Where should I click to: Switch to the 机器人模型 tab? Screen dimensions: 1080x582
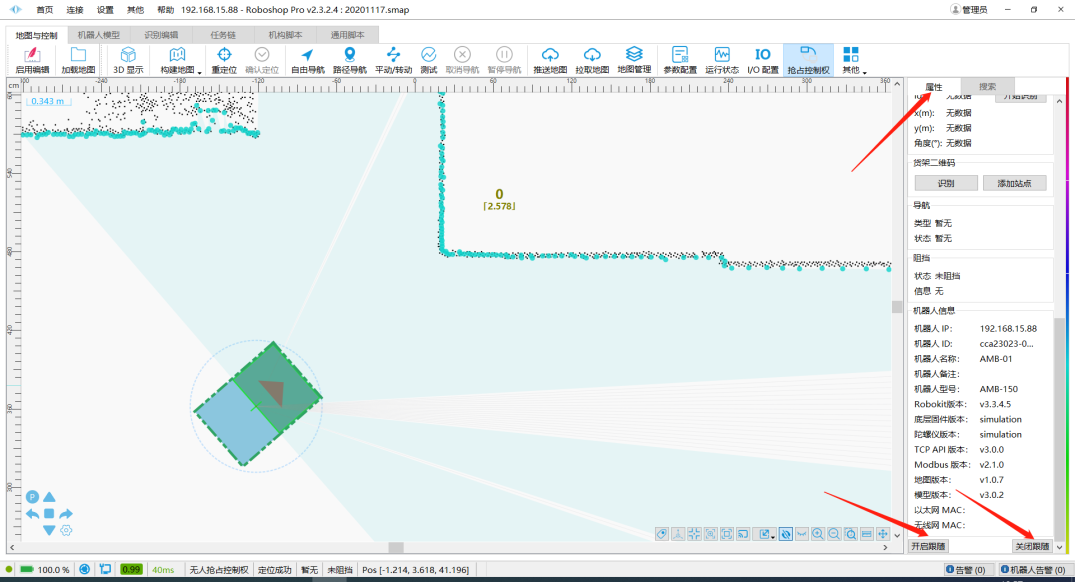click(x=98, y=34)
